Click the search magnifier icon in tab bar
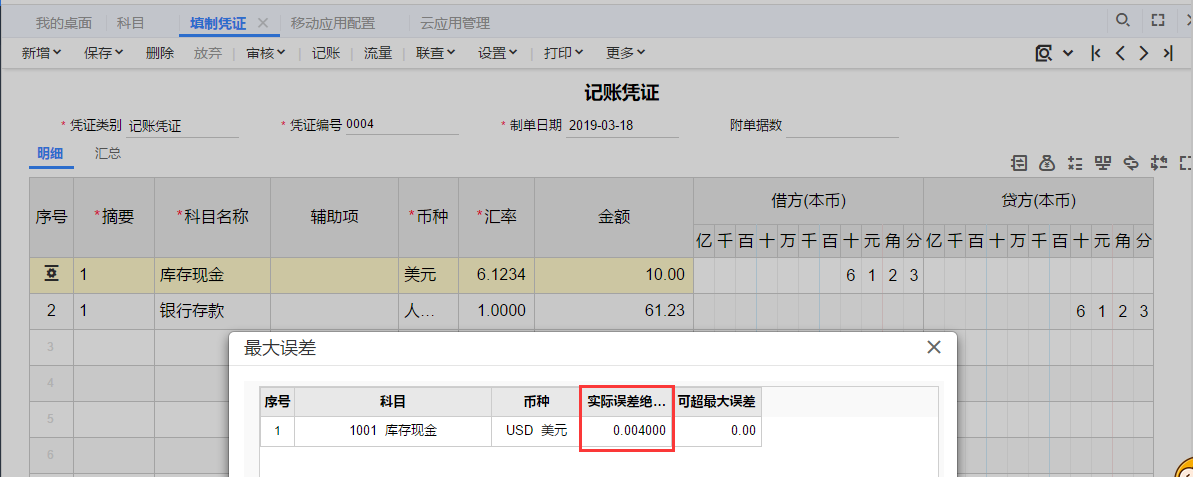1193x477 pixels. (x=1123, y=20)
